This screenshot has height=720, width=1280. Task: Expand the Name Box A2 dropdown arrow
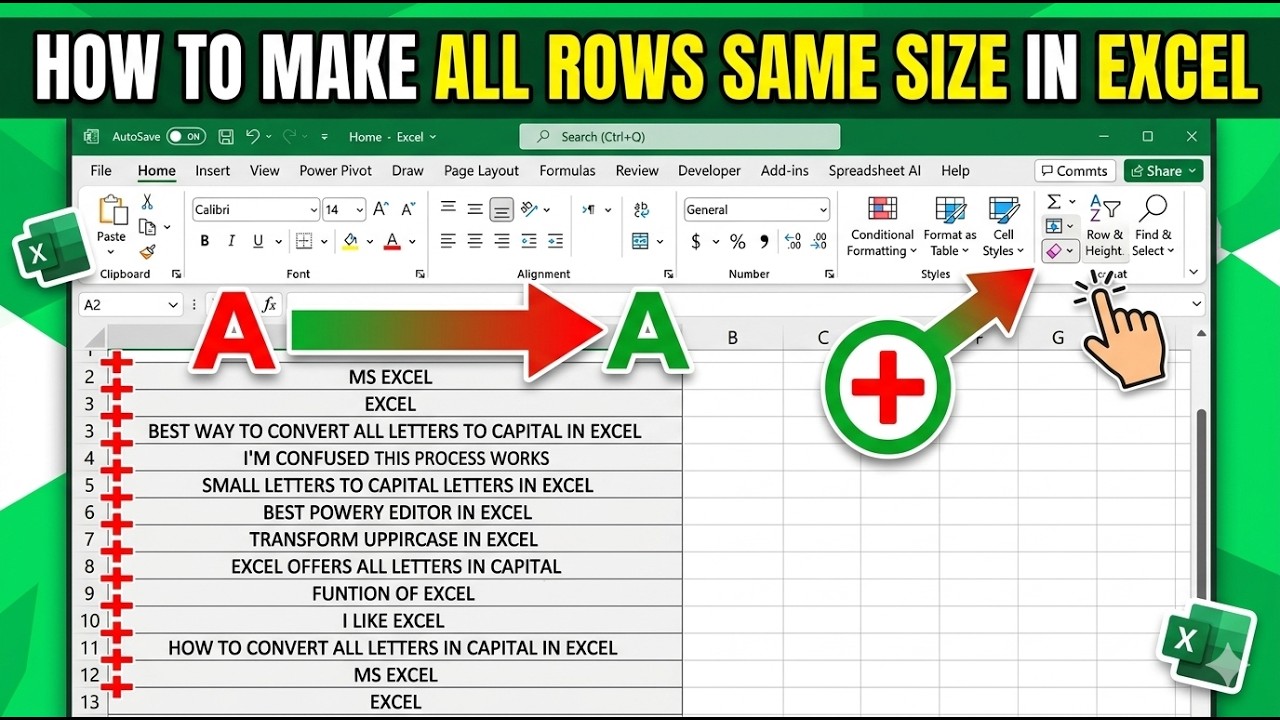click(172, 305)
